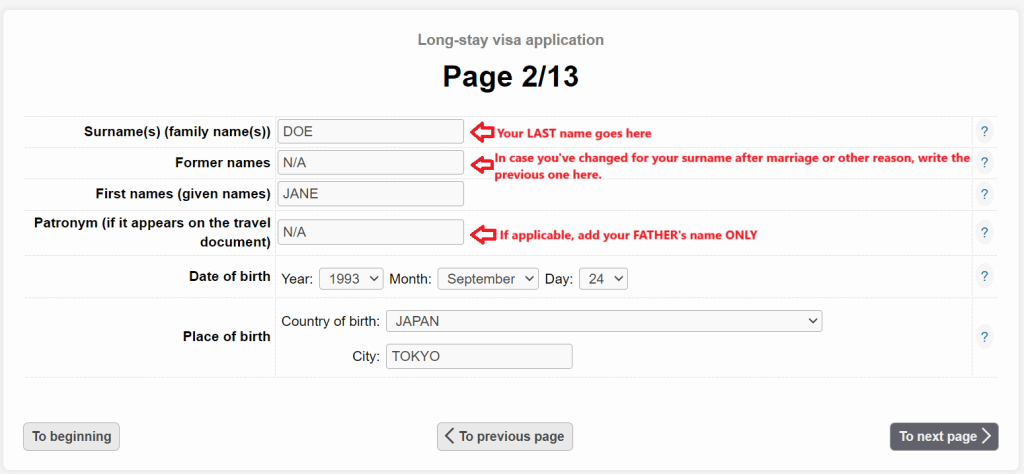
Task: Show help for Patronym field
Action: 984,232
